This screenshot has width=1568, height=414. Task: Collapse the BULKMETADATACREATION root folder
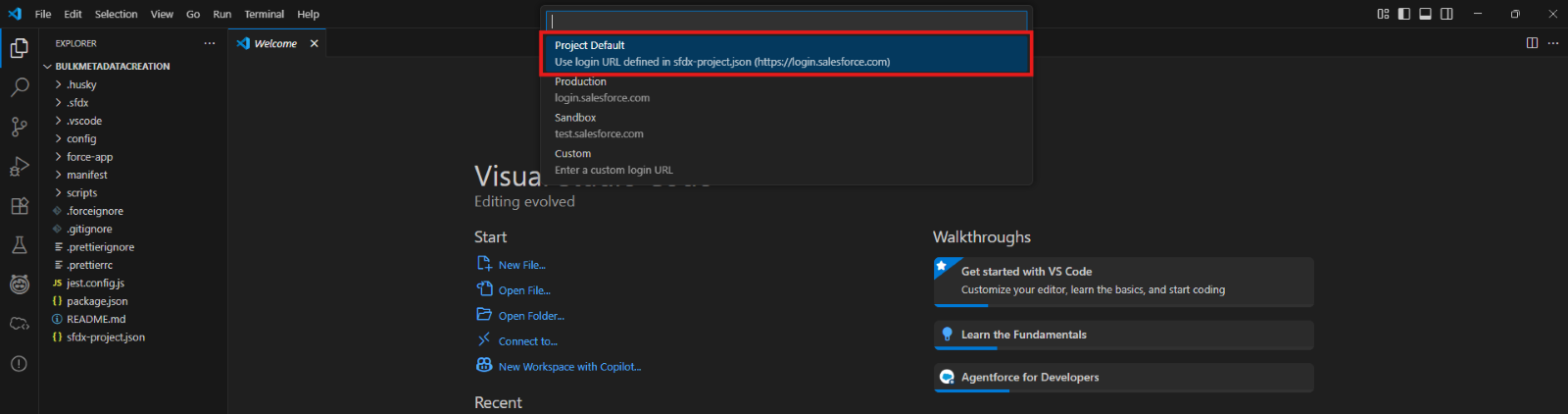pos(112,67)
